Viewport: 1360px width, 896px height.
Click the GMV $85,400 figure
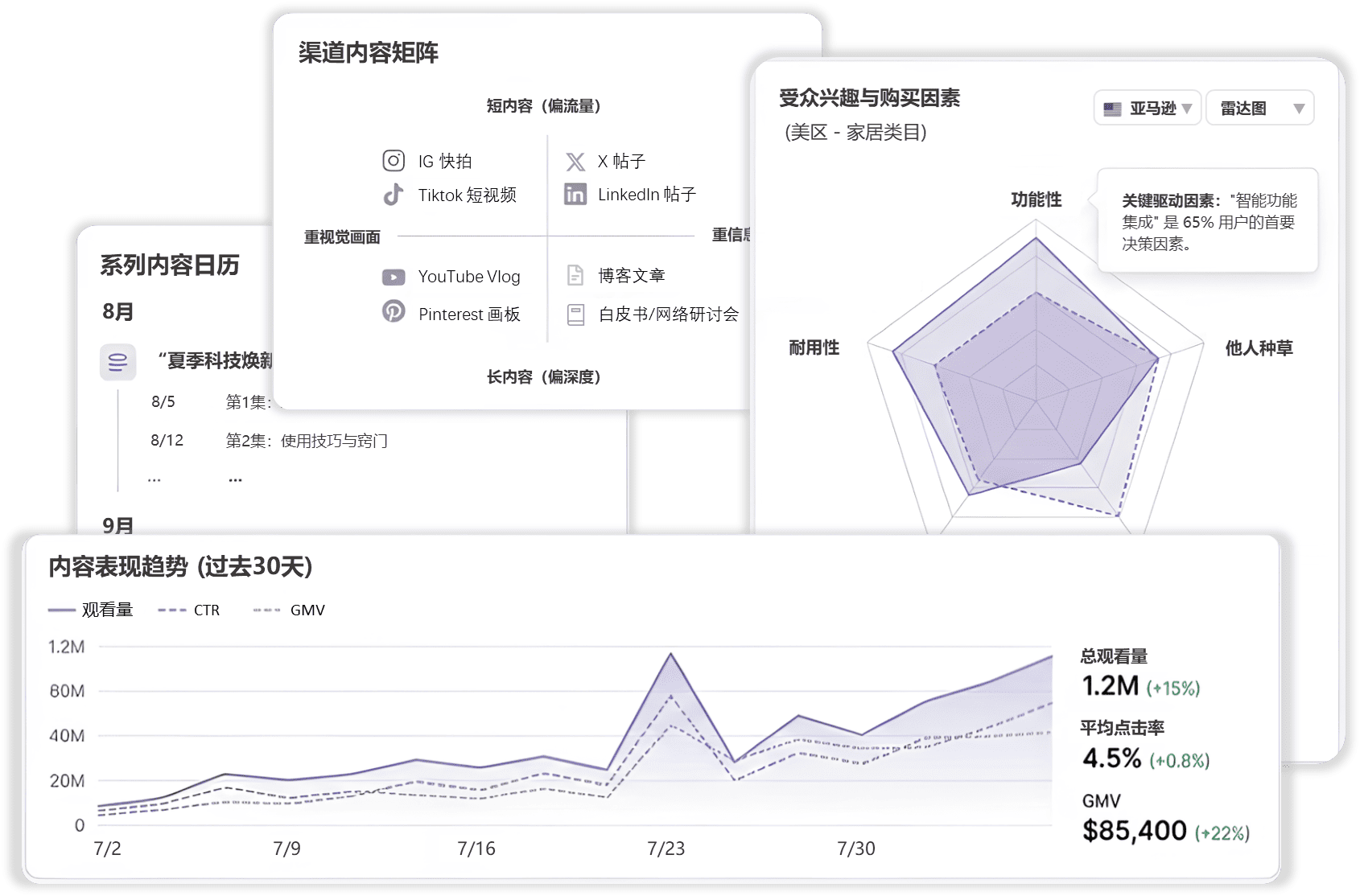coord(1134,830)
